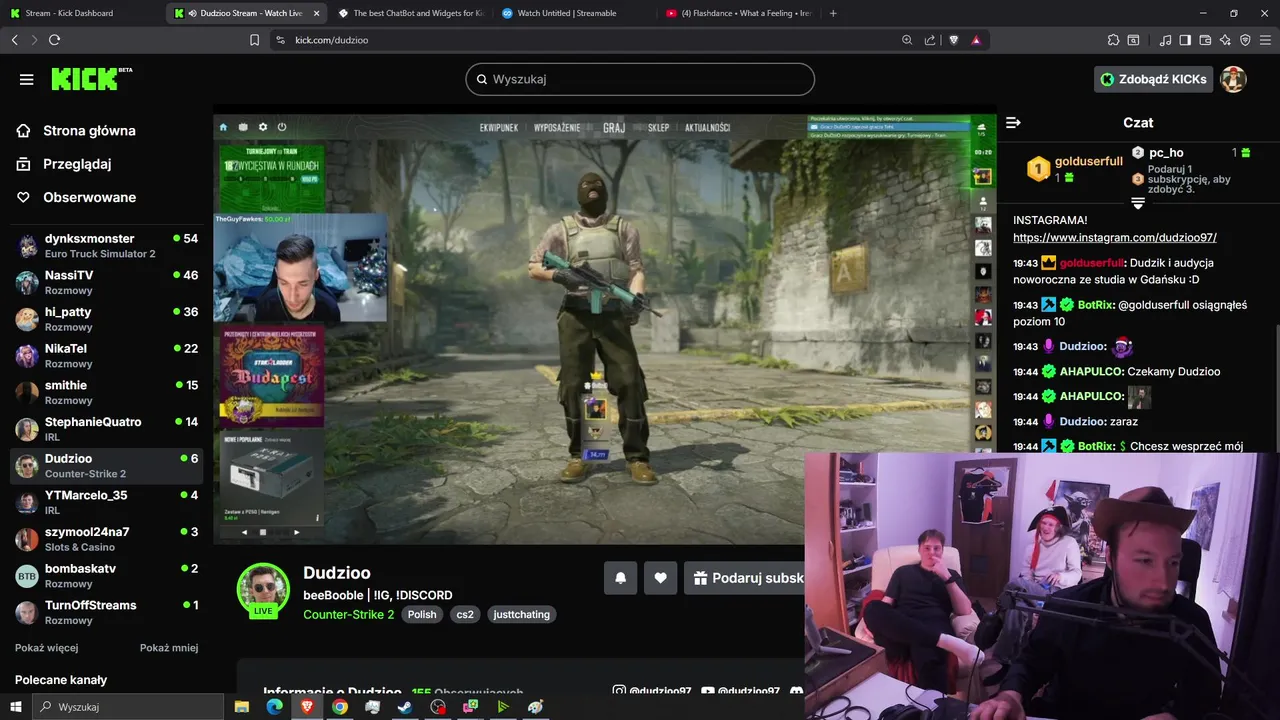Open File Explorer from the taskbar
Image resolution: width=1280 pixels, height=720 pixels.
242,707
